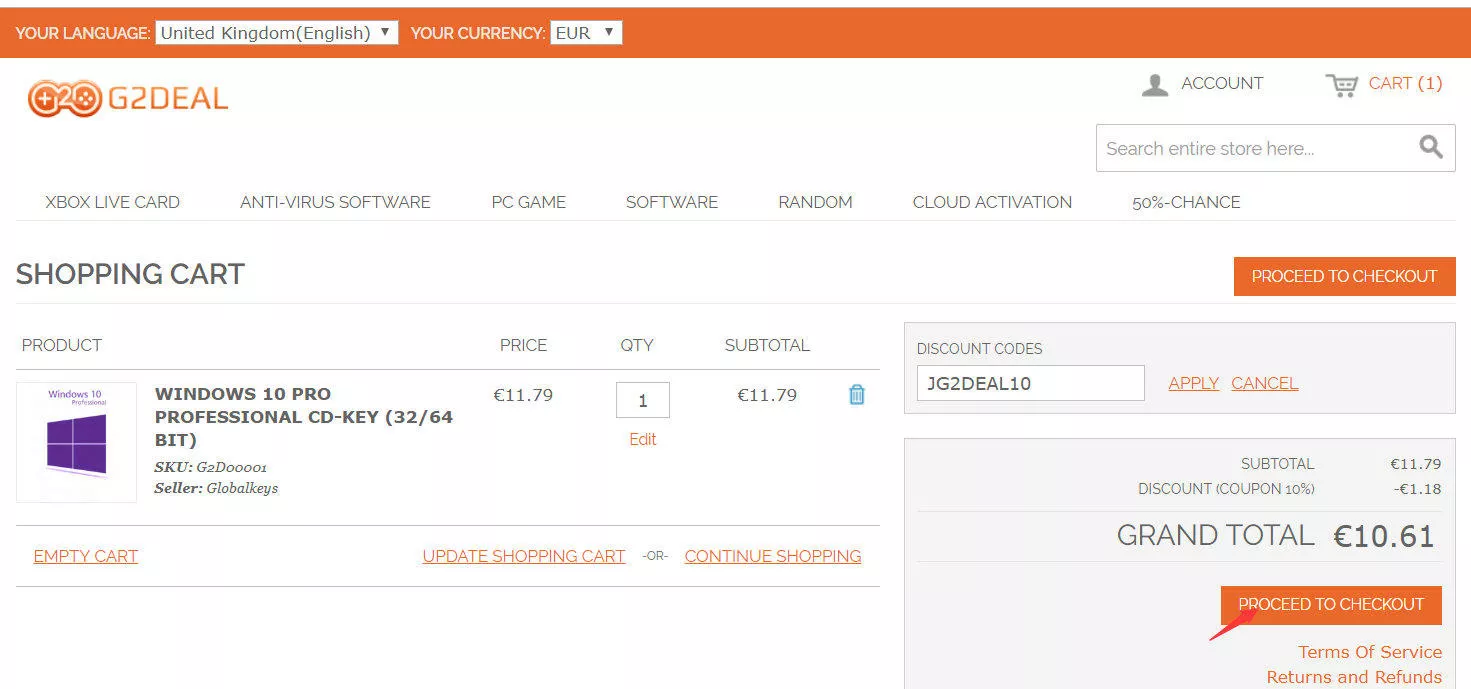Click the quantity input box
Image resolution: width=1471 pixels, height=689 pixels.
(x=643, y=400)
